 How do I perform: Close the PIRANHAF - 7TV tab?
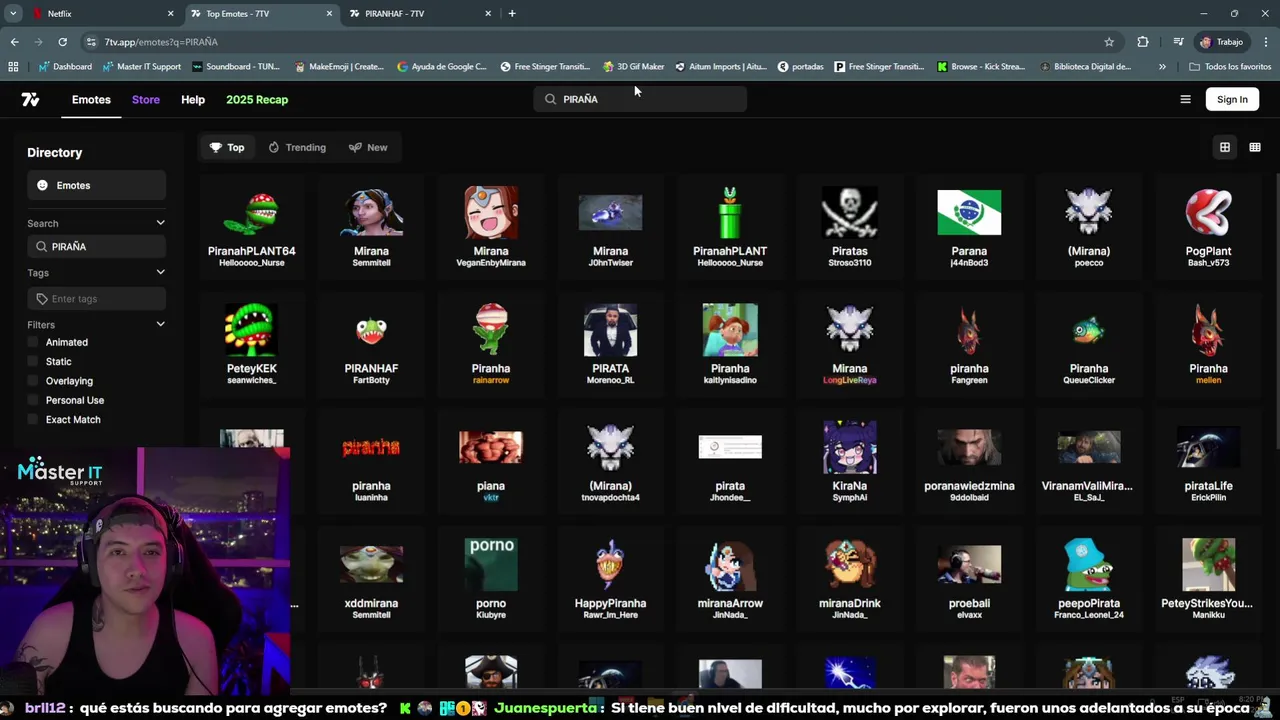(488, 14)
